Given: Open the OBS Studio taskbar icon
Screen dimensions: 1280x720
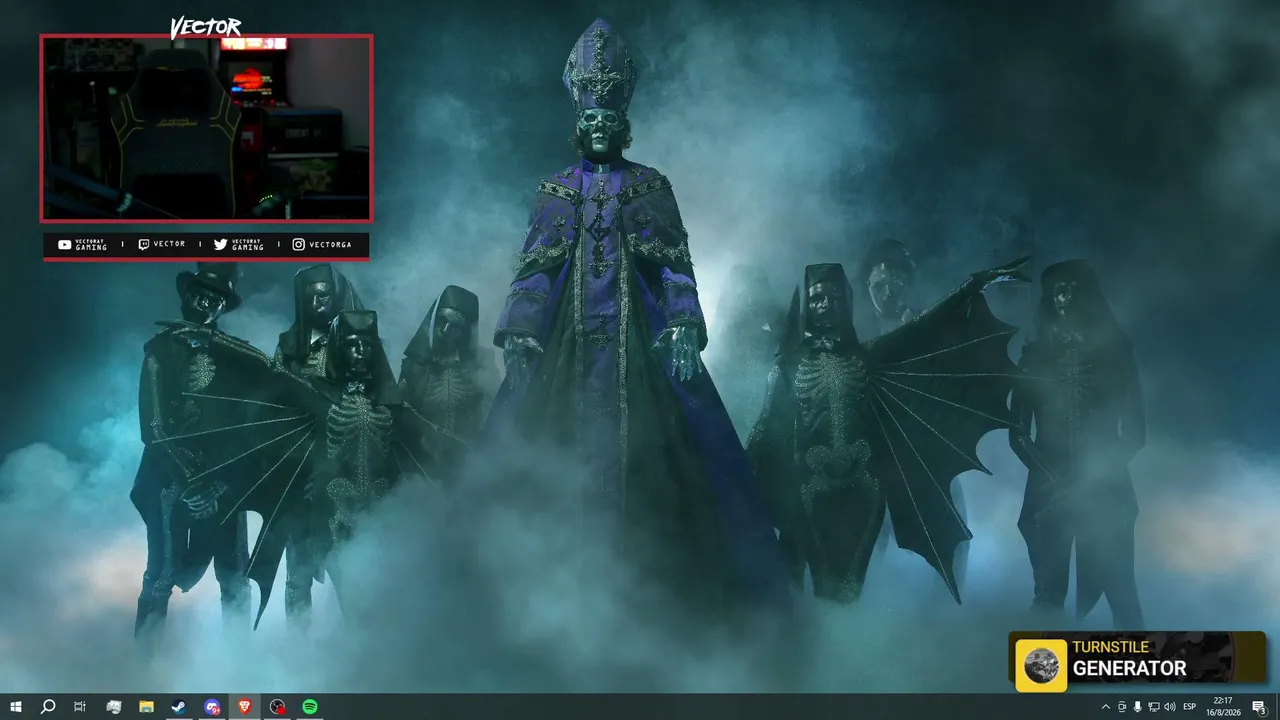Looking at the screenshot, I should point(278,707).
